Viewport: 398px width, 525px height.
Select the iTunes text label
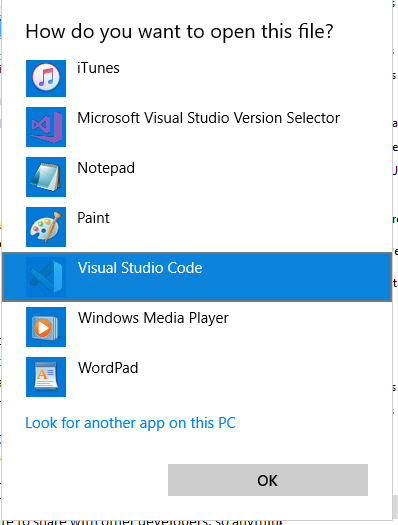98,68
